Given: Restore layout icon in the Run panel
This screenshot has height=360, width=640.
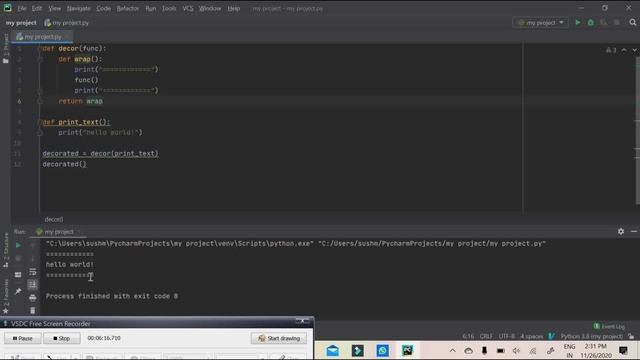Looking at the screenshot, I should (18, 275).
